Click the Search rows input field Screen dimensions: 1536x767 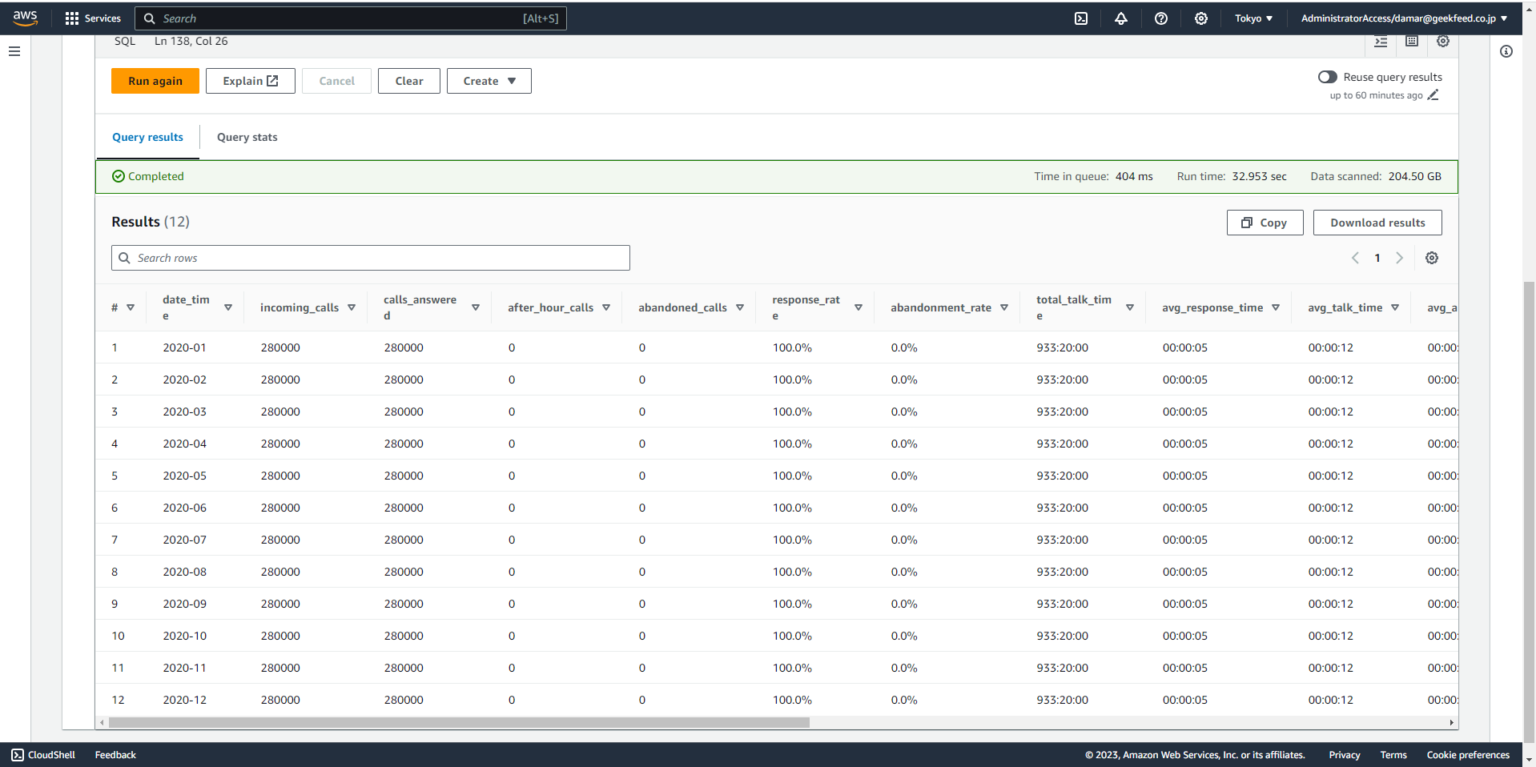pyautogui.click(x=371, y=258)
